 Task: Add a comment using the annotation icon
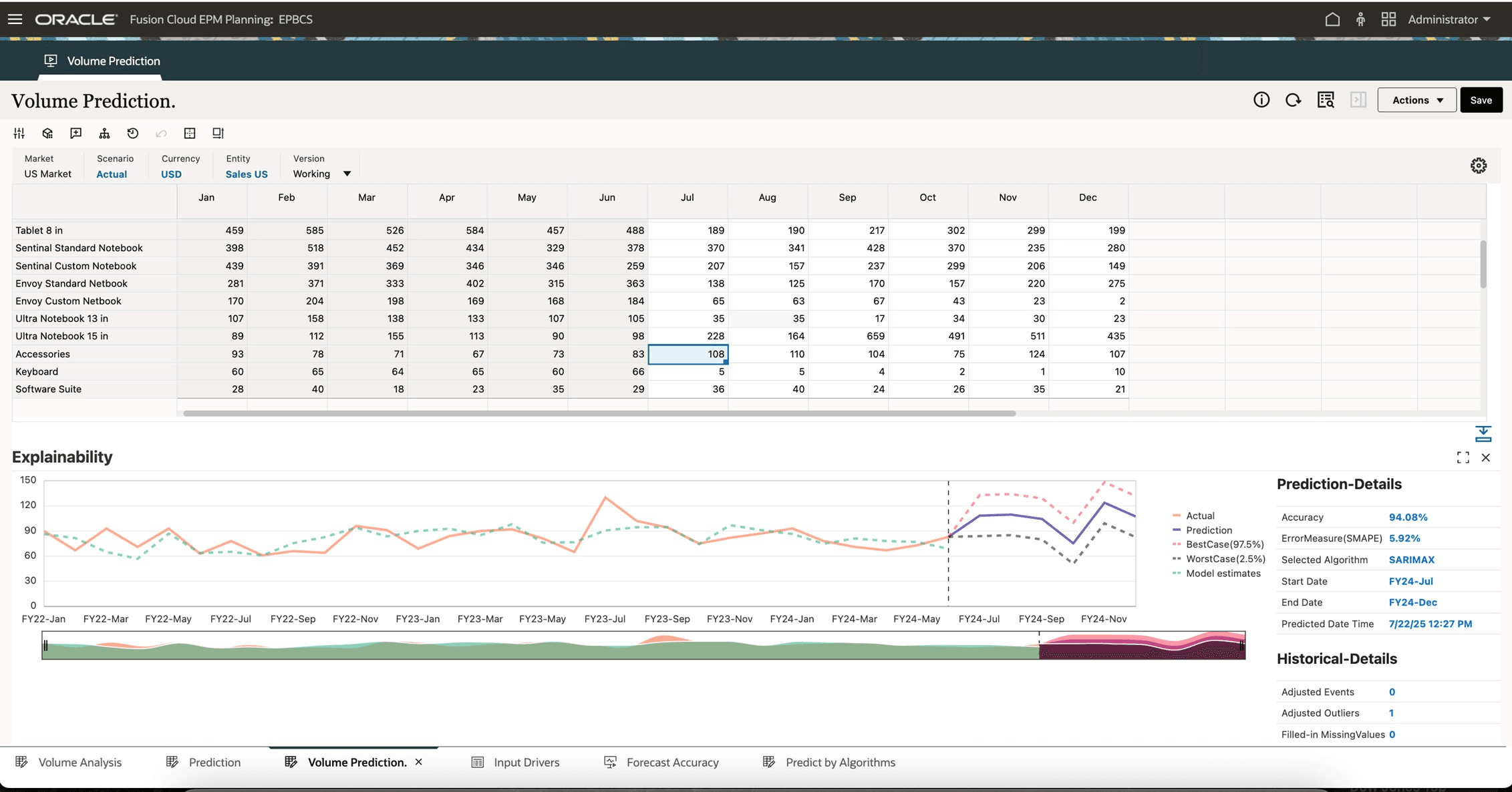pos(75,133)
